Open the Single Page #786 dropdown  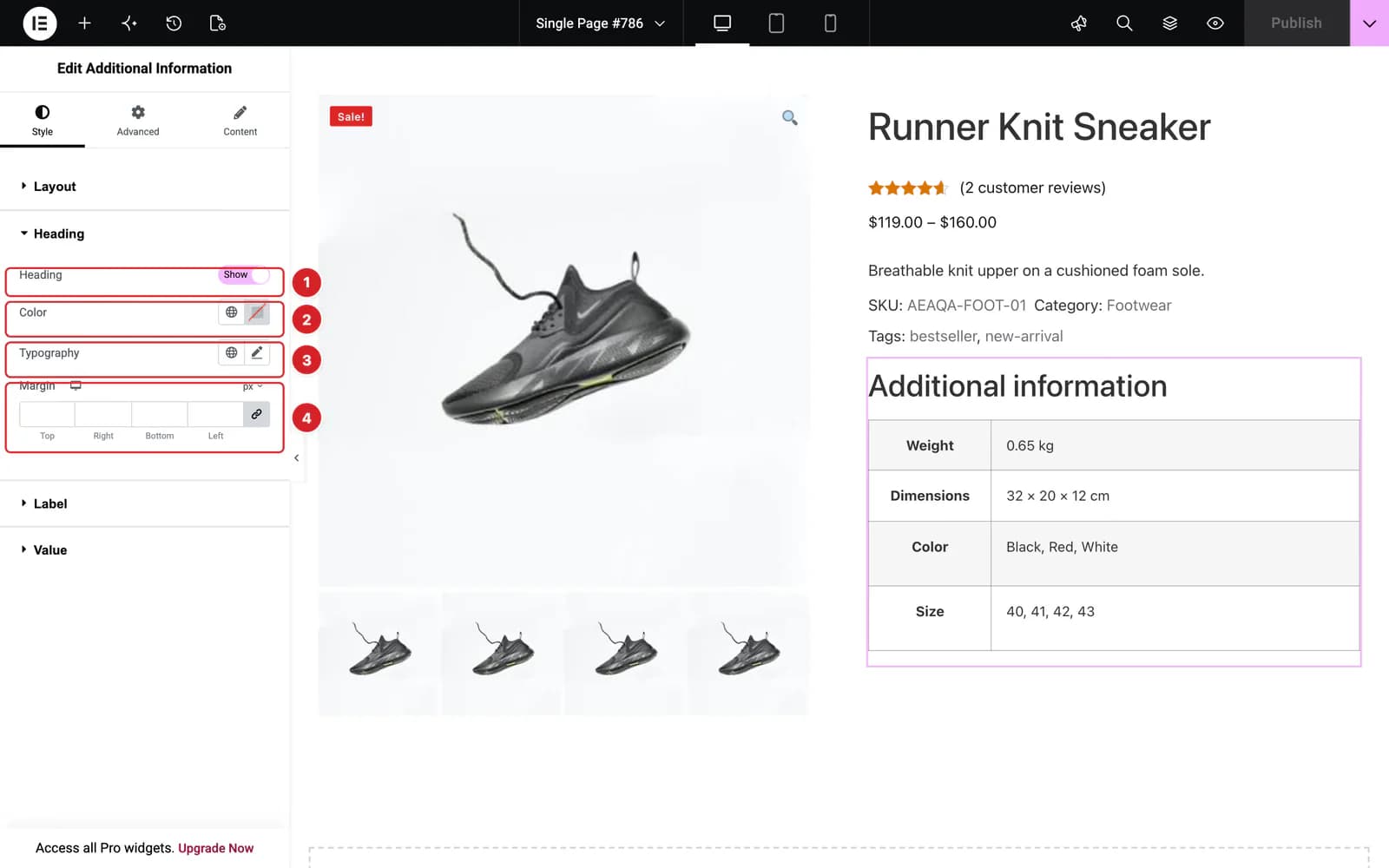coord(600,23)
